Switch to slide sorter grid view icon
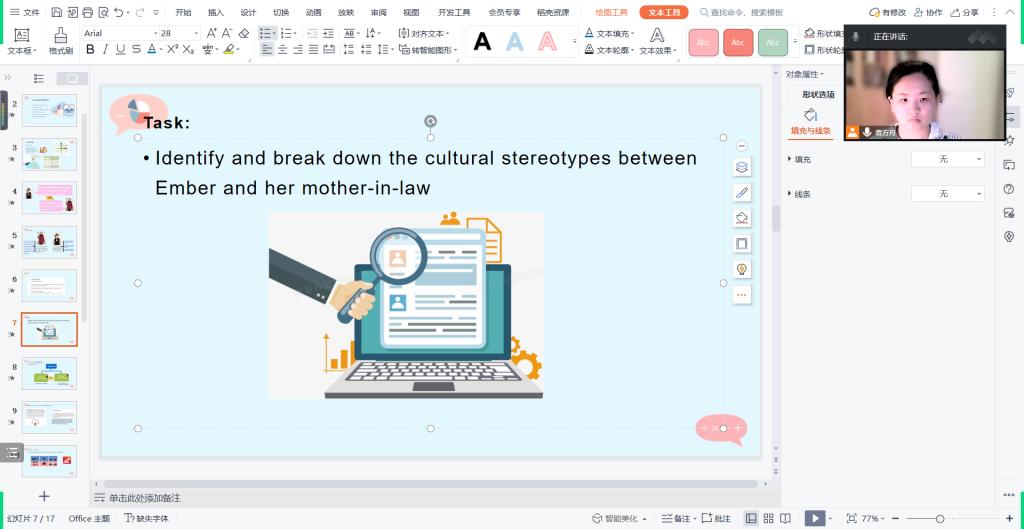This screenshot has height=529, width=1024. [x=768, y=518]
